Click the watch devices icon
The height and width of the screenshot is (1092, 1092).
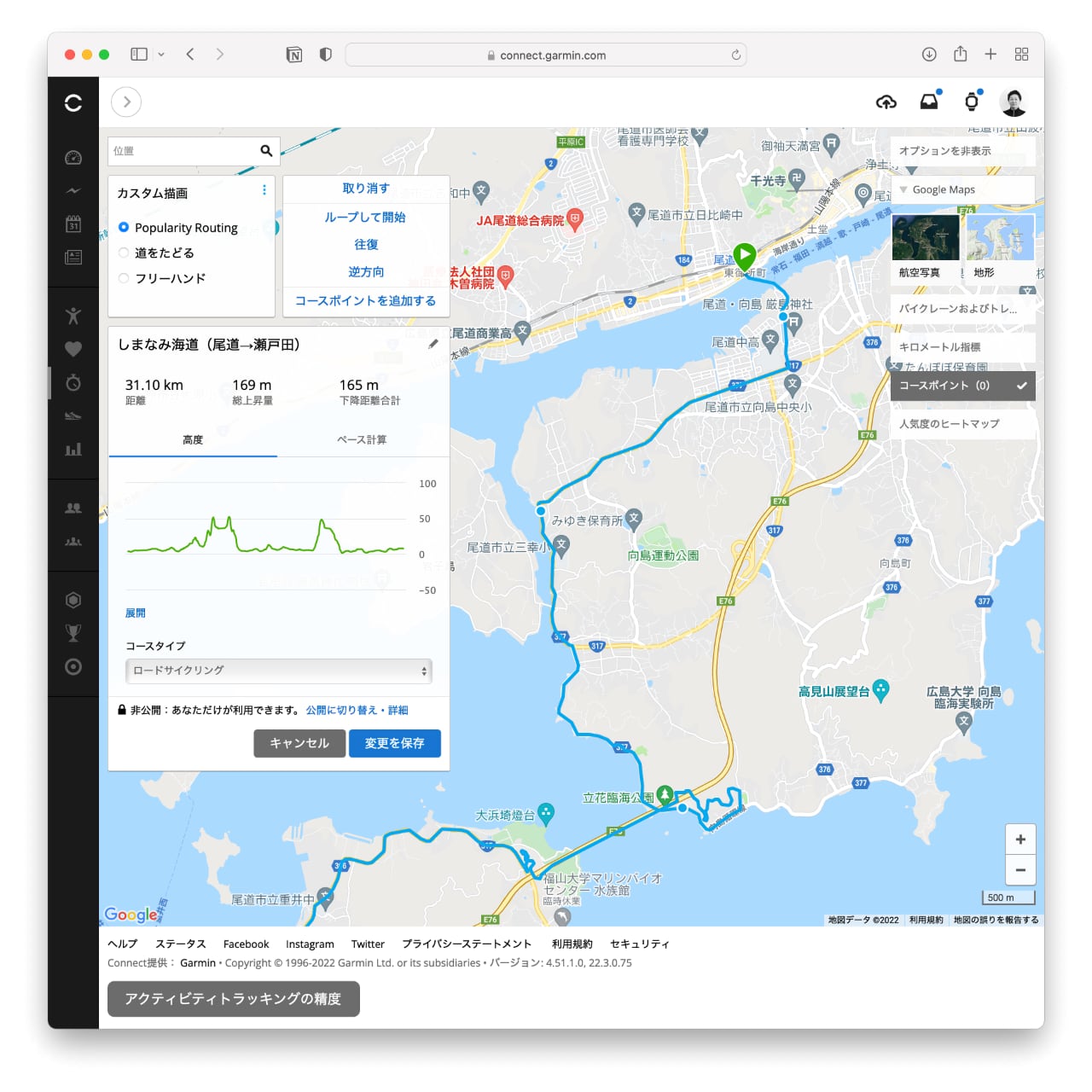(971, 102)
